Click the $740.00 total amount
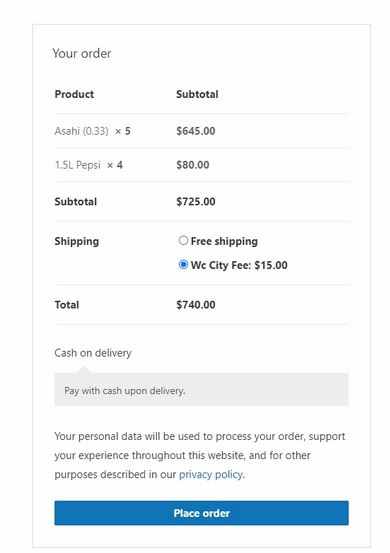The height and width of the screenshot is (553, 390). tap(196, 305)
